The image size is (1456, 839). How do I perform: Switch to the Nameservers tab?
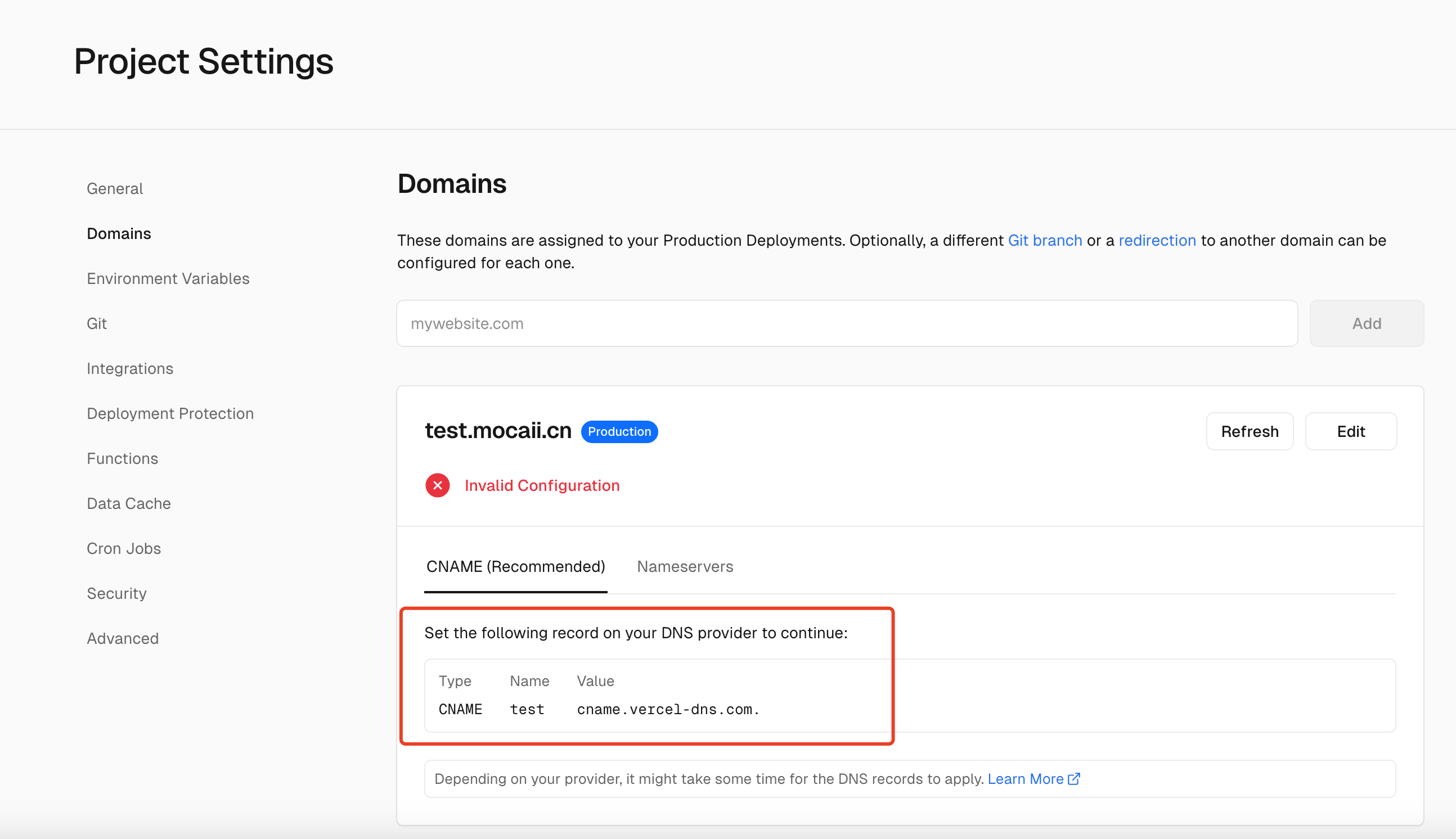685,566
